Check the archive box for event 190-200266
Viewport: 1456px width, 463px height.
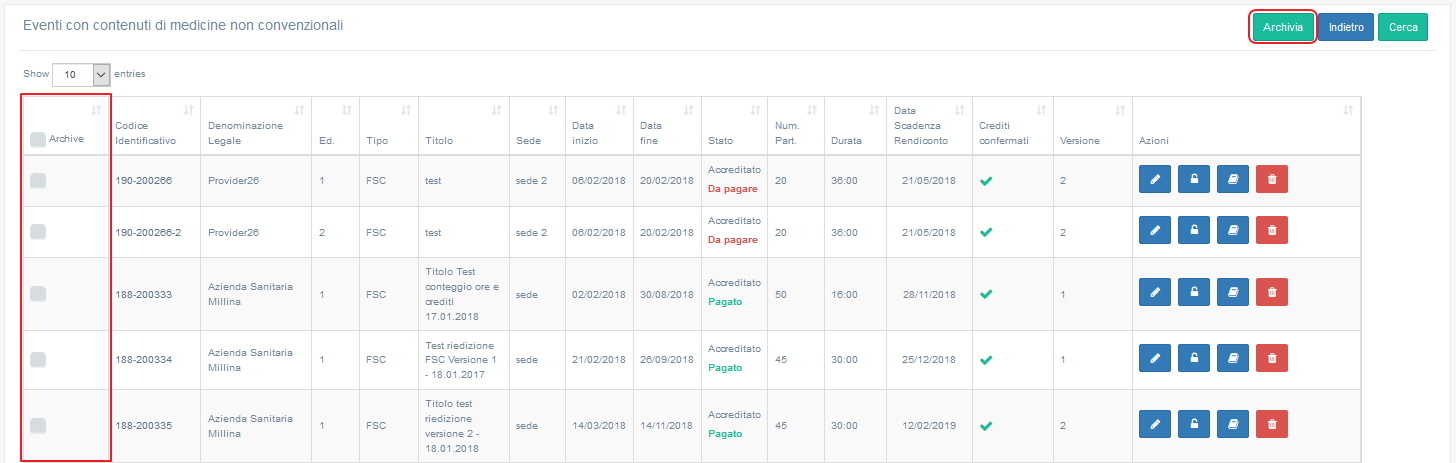point(38,181)
